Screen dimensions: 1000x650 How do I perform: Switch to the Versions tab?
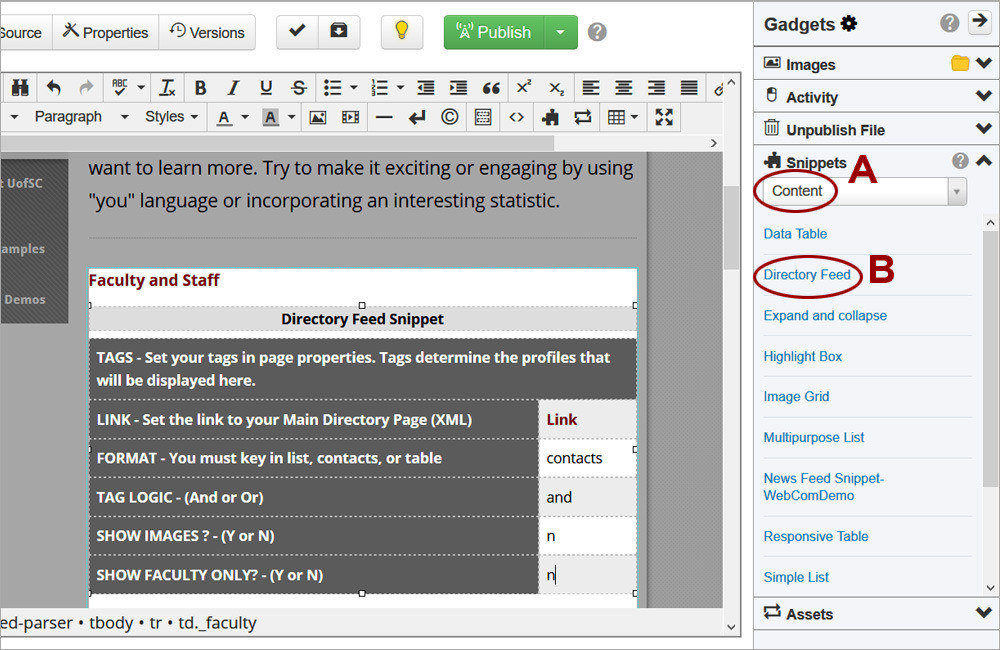tap(207, 32)
